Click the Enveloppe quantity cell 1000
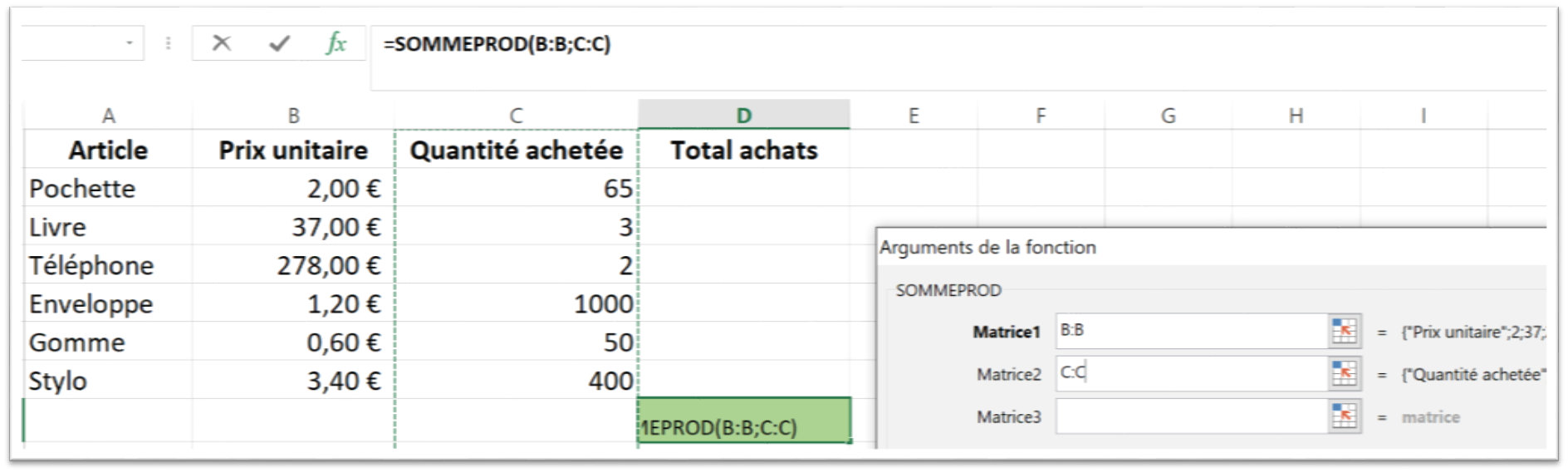1568x473 pixels. [x=517, y=303]
